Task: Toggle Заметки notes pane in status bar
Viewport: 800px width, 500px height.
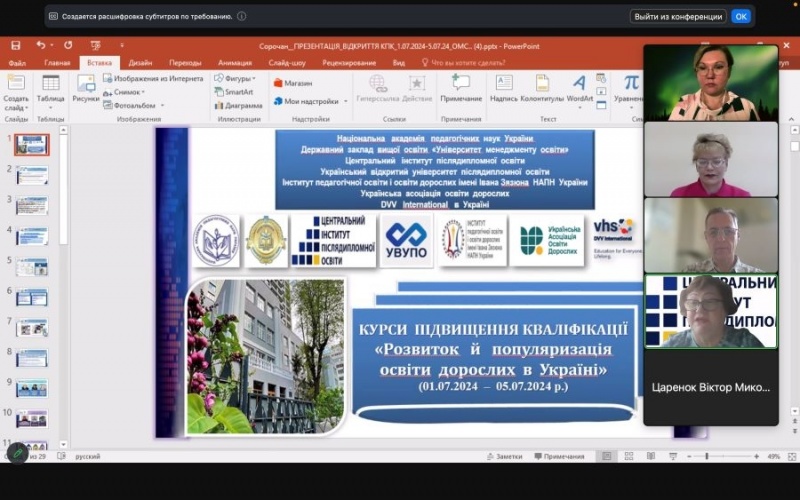Action: pyautogui.click(x=503, y=456)
